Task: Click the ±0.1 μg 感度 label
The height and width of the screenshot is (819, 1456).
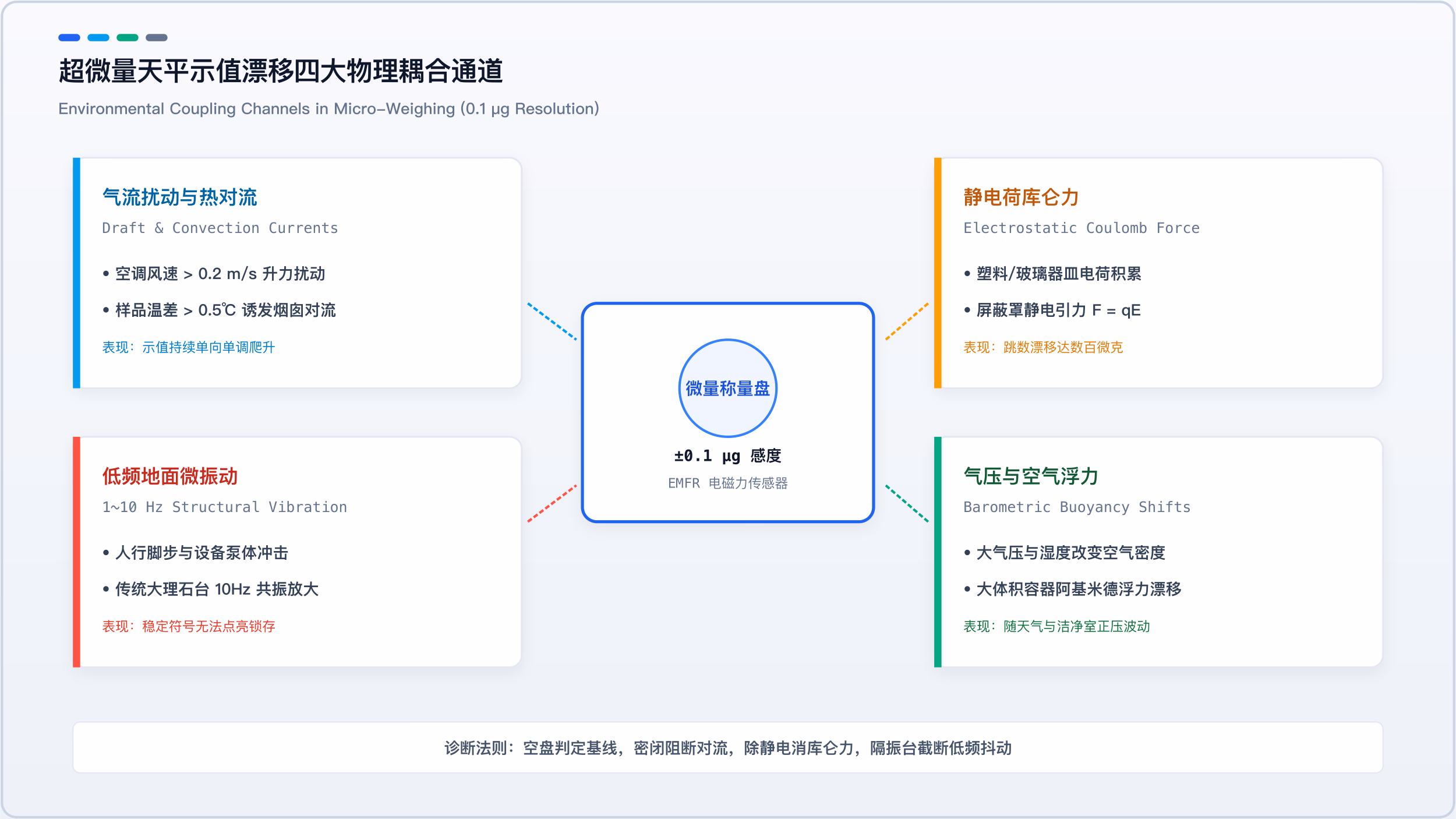Action: (x=728, y=456)
